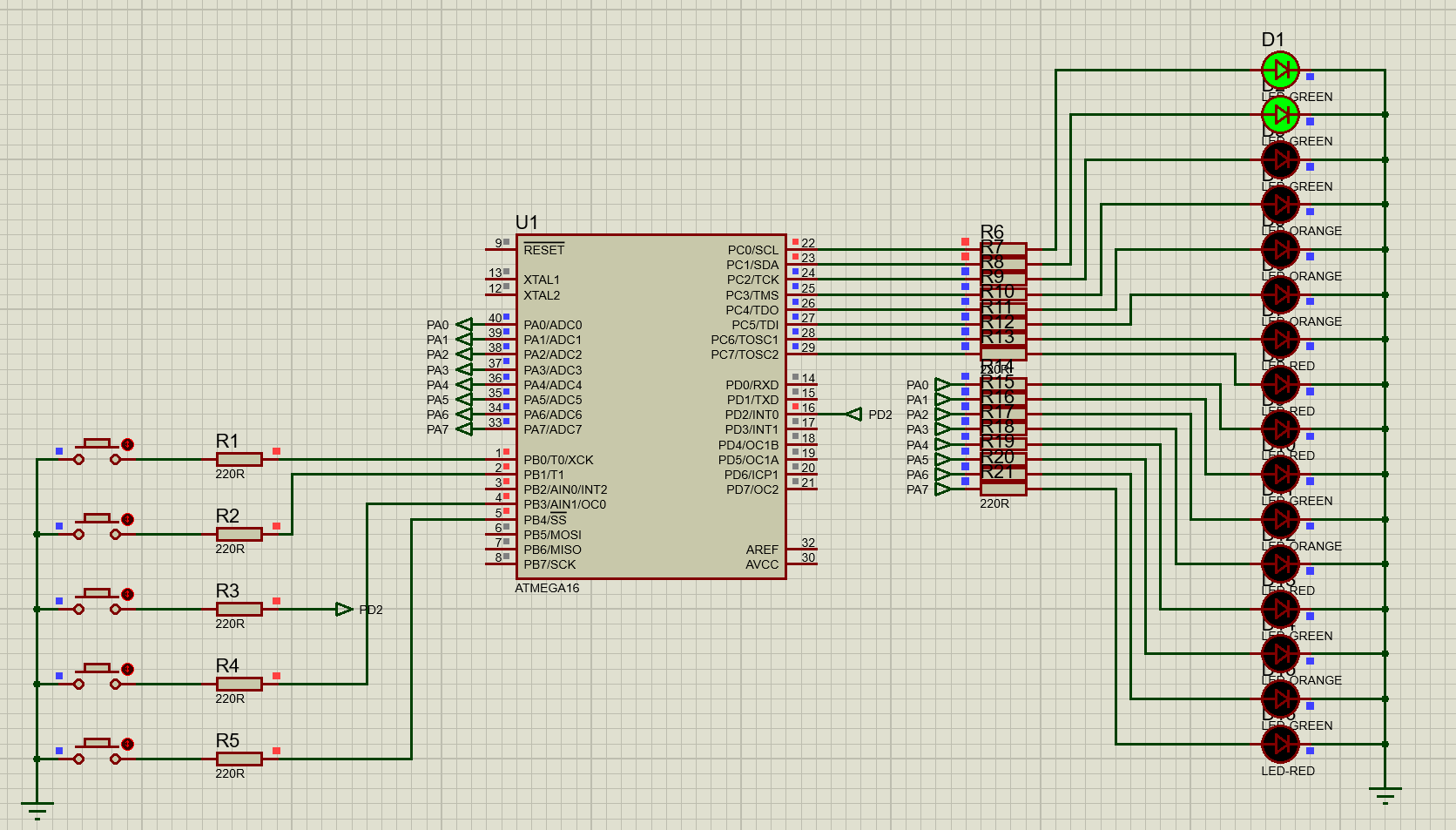Select resistor R4 on the schematic
Screen dimensions: 1456x830
tap(239, 684)
